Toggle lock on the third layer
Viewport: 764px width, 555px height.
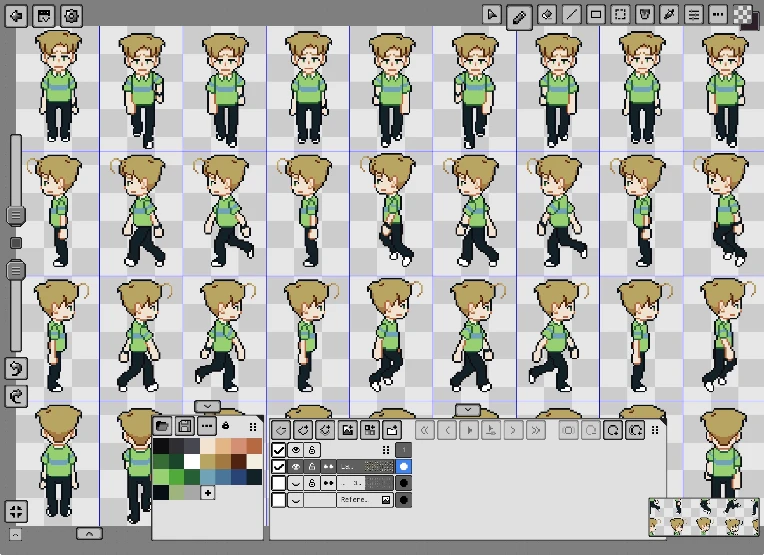[312, 483]
